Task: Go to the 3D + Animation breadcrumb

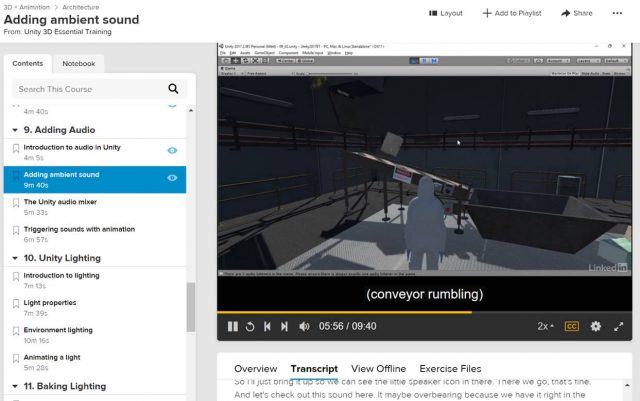Action: (26, 7)
